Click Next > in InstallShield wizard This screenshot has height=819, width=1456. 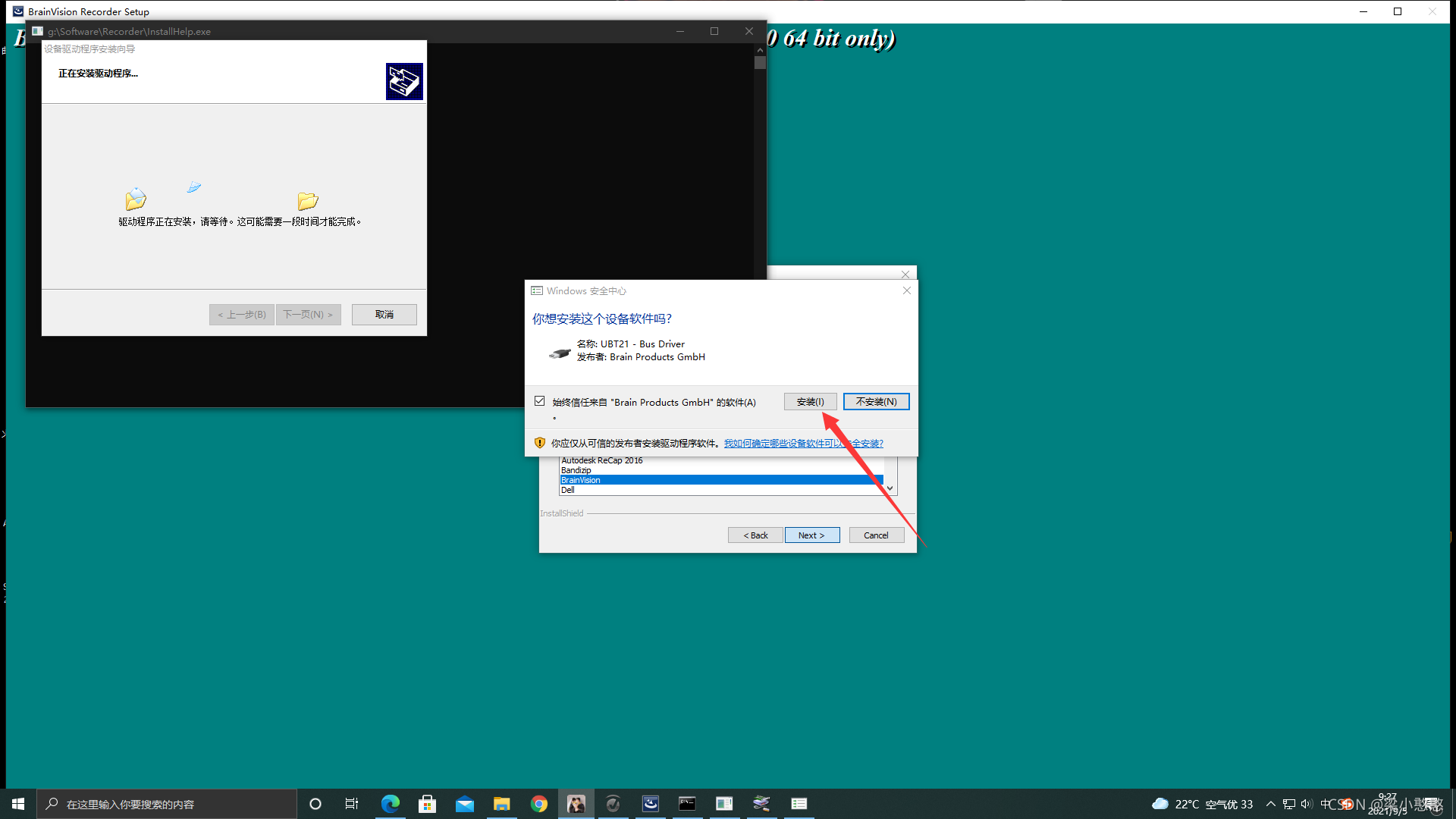click(812, 535)
